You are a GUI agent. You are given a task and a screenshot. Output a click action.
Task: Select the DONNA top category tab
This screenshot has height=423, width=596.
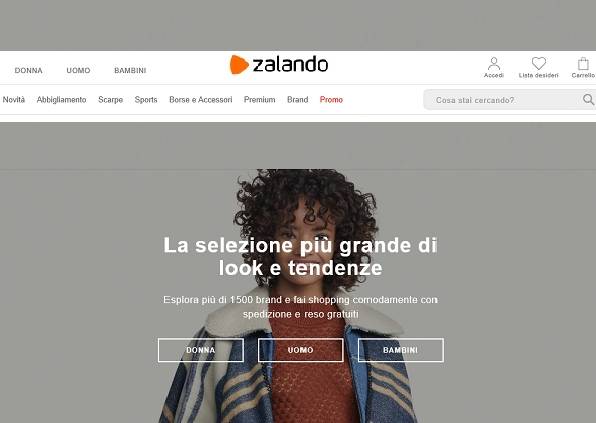[29, 70]
